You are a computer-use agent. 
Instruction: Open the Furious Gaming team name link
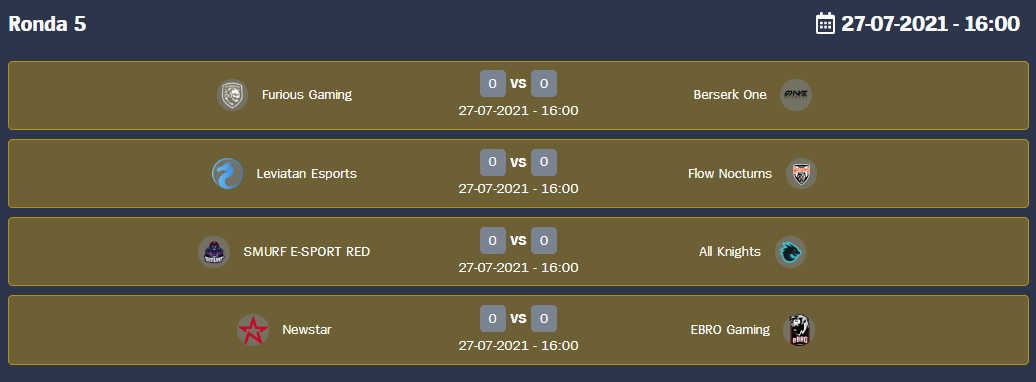307,95
